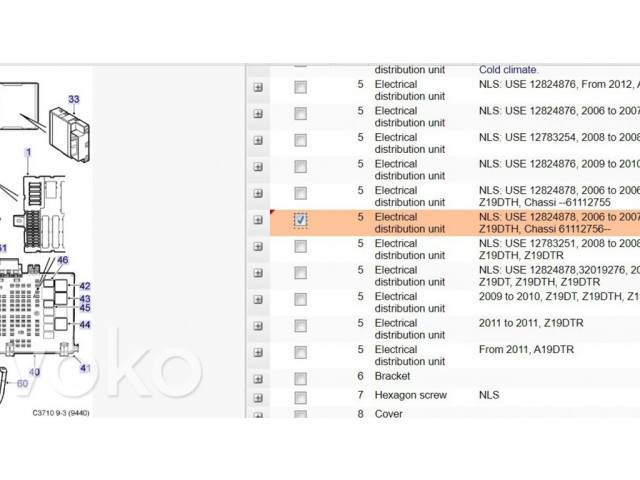Tick checkbox for 2009 to 2010, Z19DT row
The image size is (640, 480).
tap(300, 300)
